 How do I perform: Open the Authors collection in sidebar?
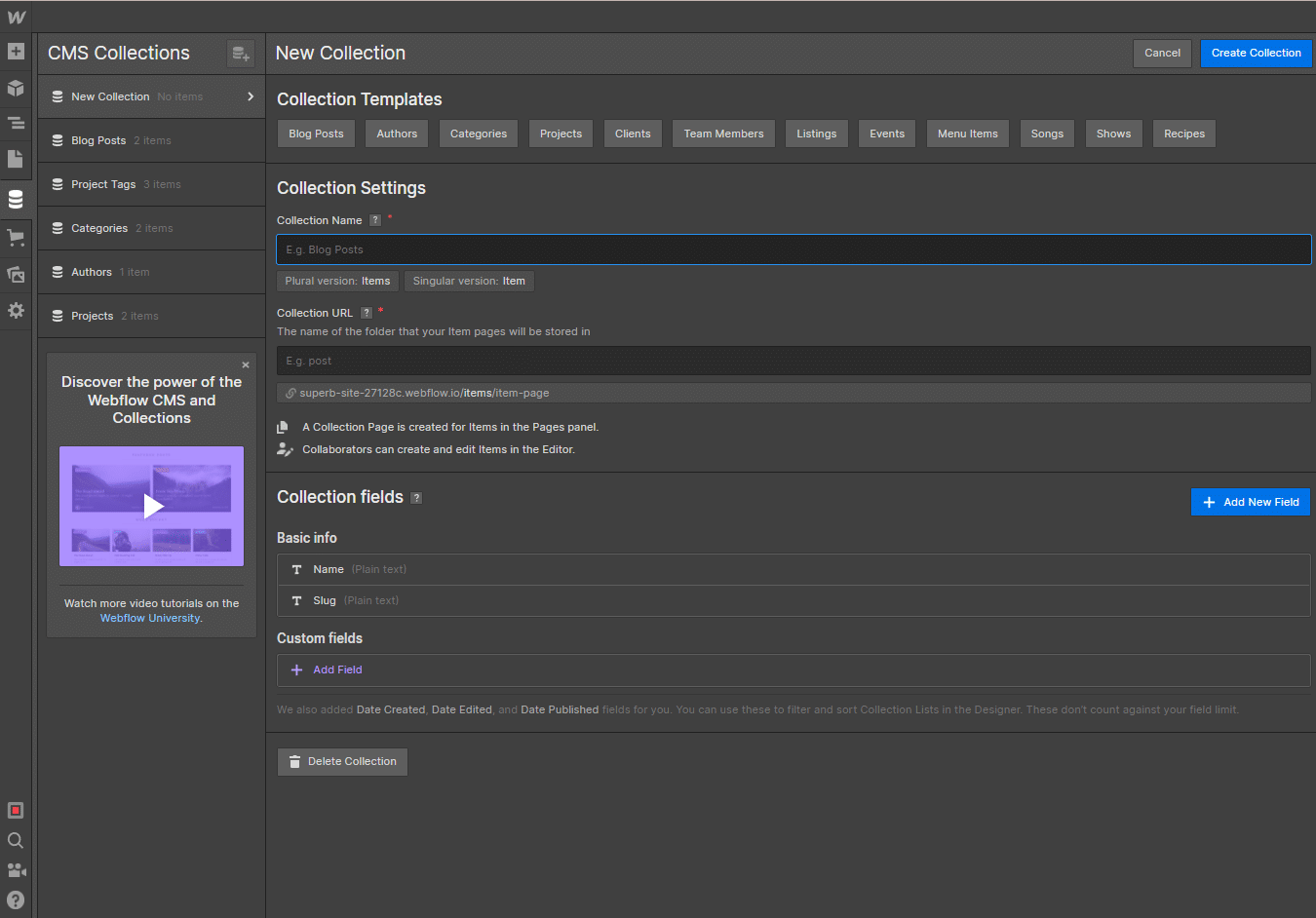[x=151, y=272]
